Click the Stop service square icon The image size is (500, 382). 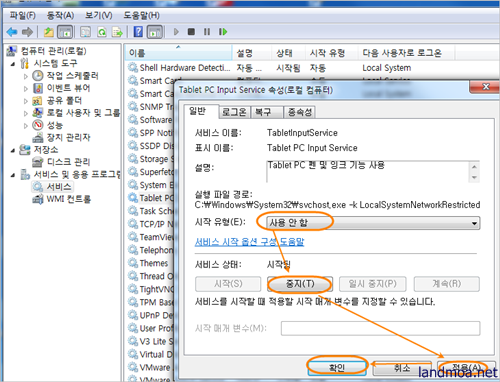191,32
